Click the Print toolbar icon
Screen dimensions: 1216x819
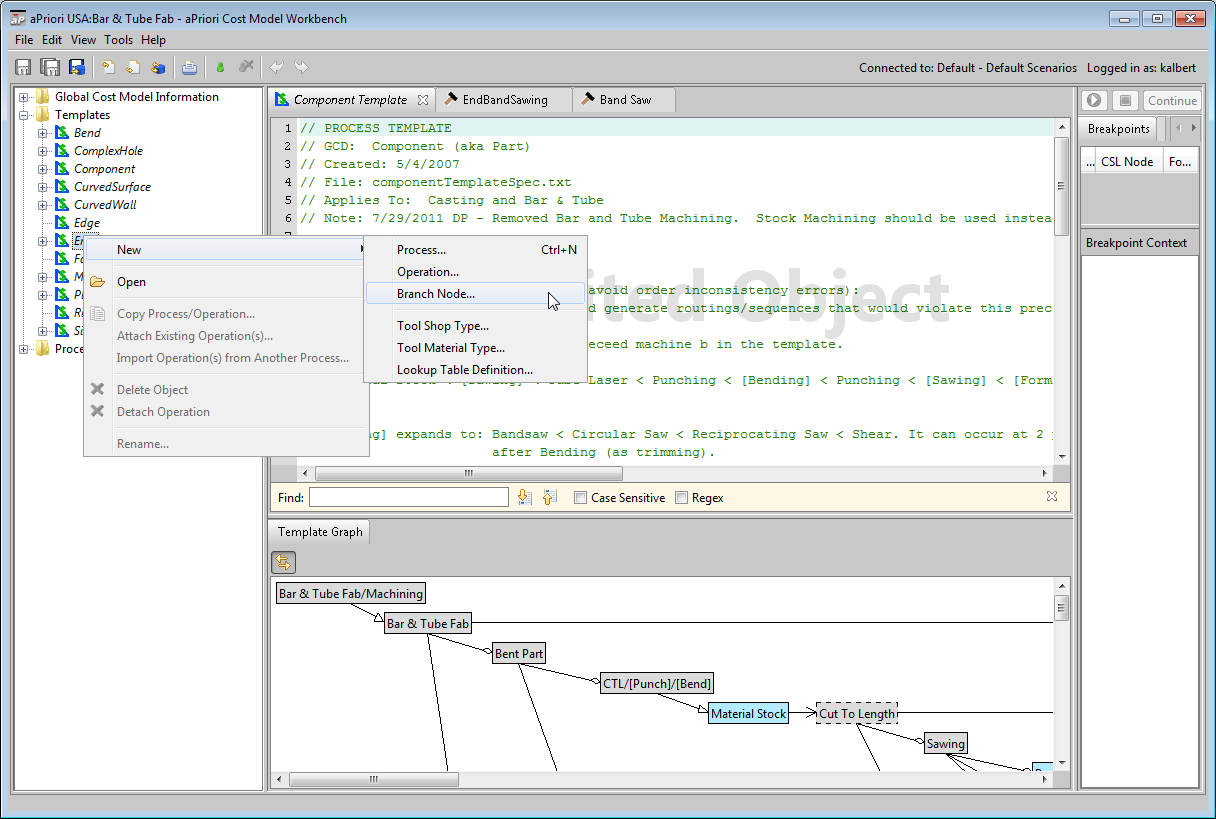tap(189, 67)
